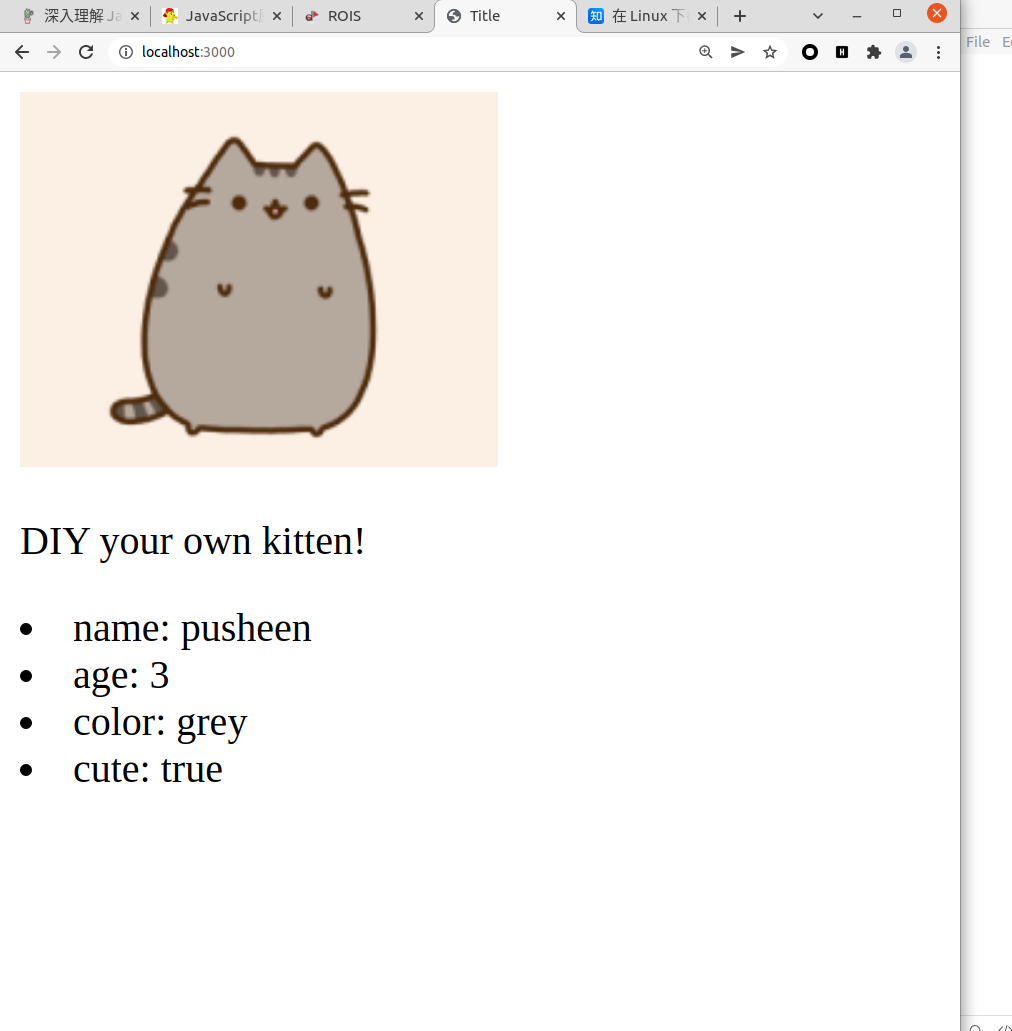Minimize the Chrome window
The width and height of the screenshot is (1012, 1031).
click(x=857, y=16)
